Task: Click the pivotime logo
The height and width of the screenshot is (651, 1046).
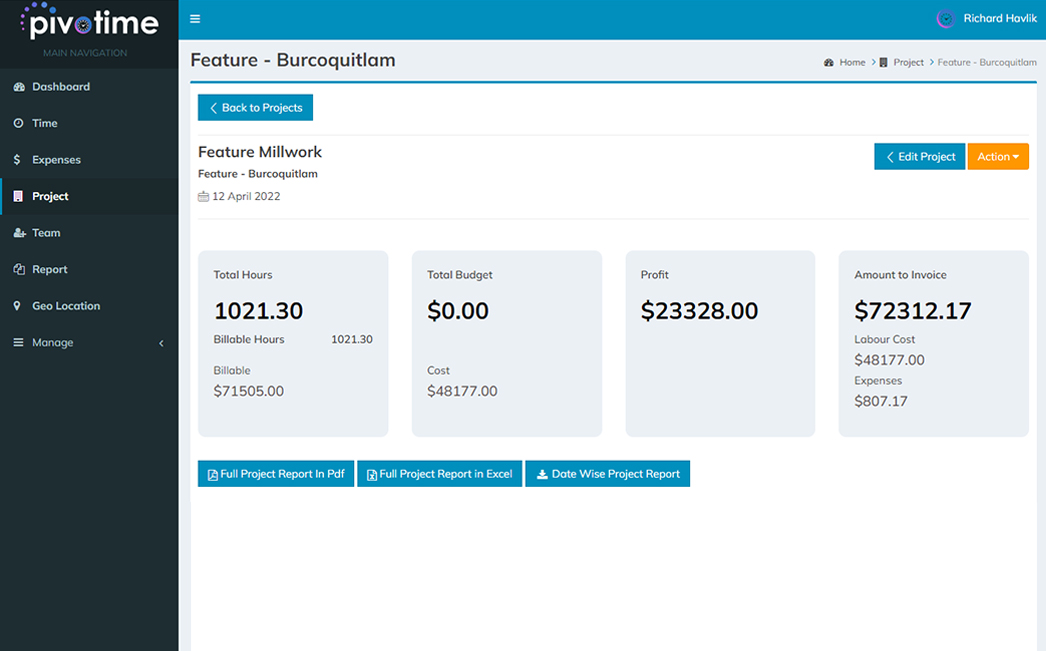Action: coord(89,23)
